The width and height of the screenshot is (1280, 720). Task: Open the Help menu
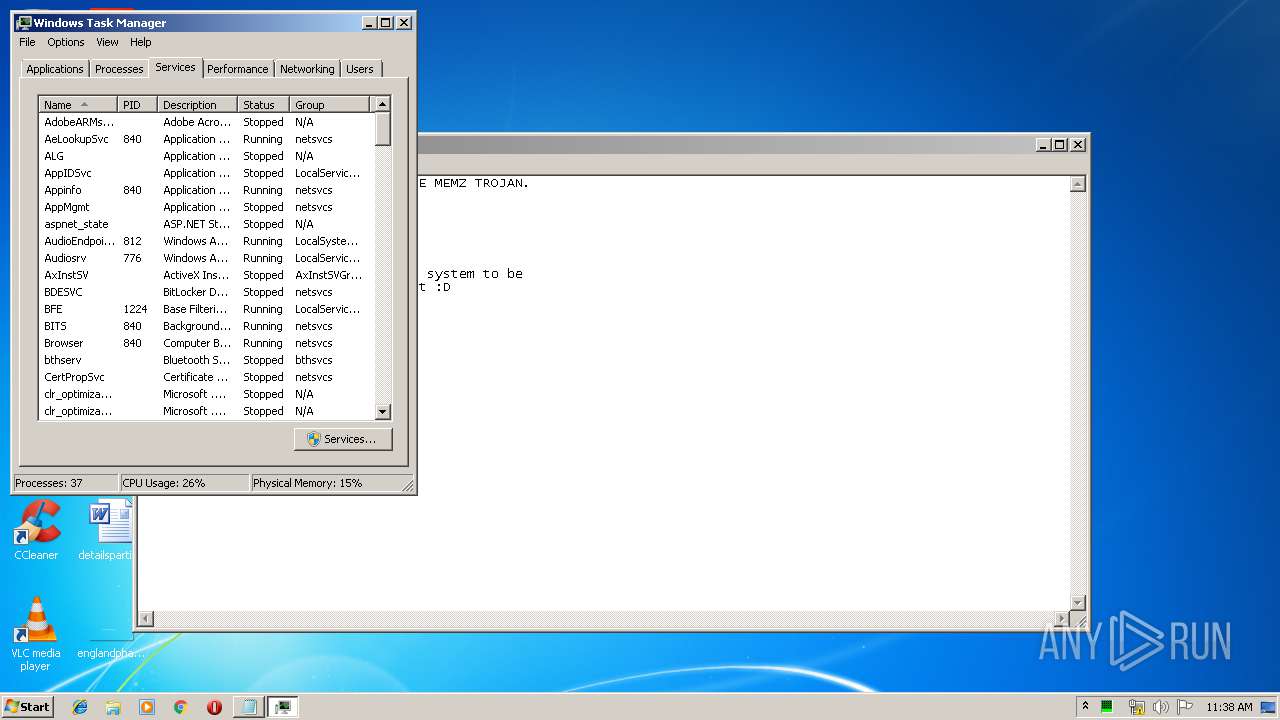[140, 42]
